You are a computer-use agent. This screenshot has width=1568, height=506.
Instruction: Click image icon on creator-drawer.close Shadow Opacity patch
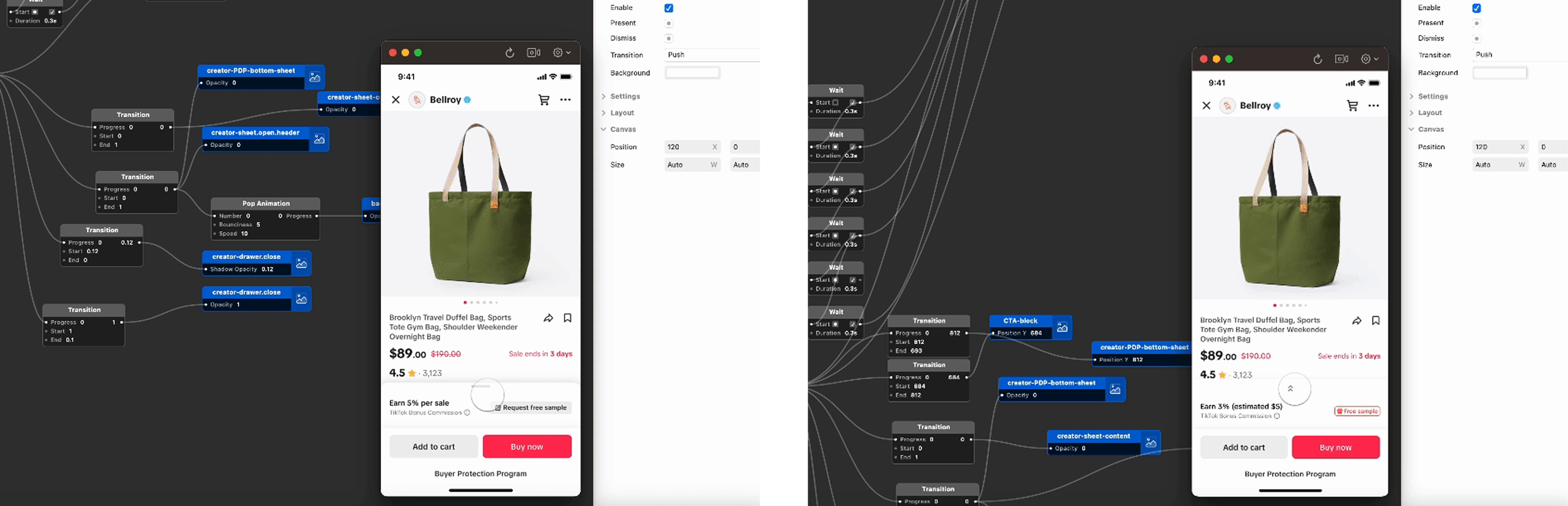coord(301,264)
